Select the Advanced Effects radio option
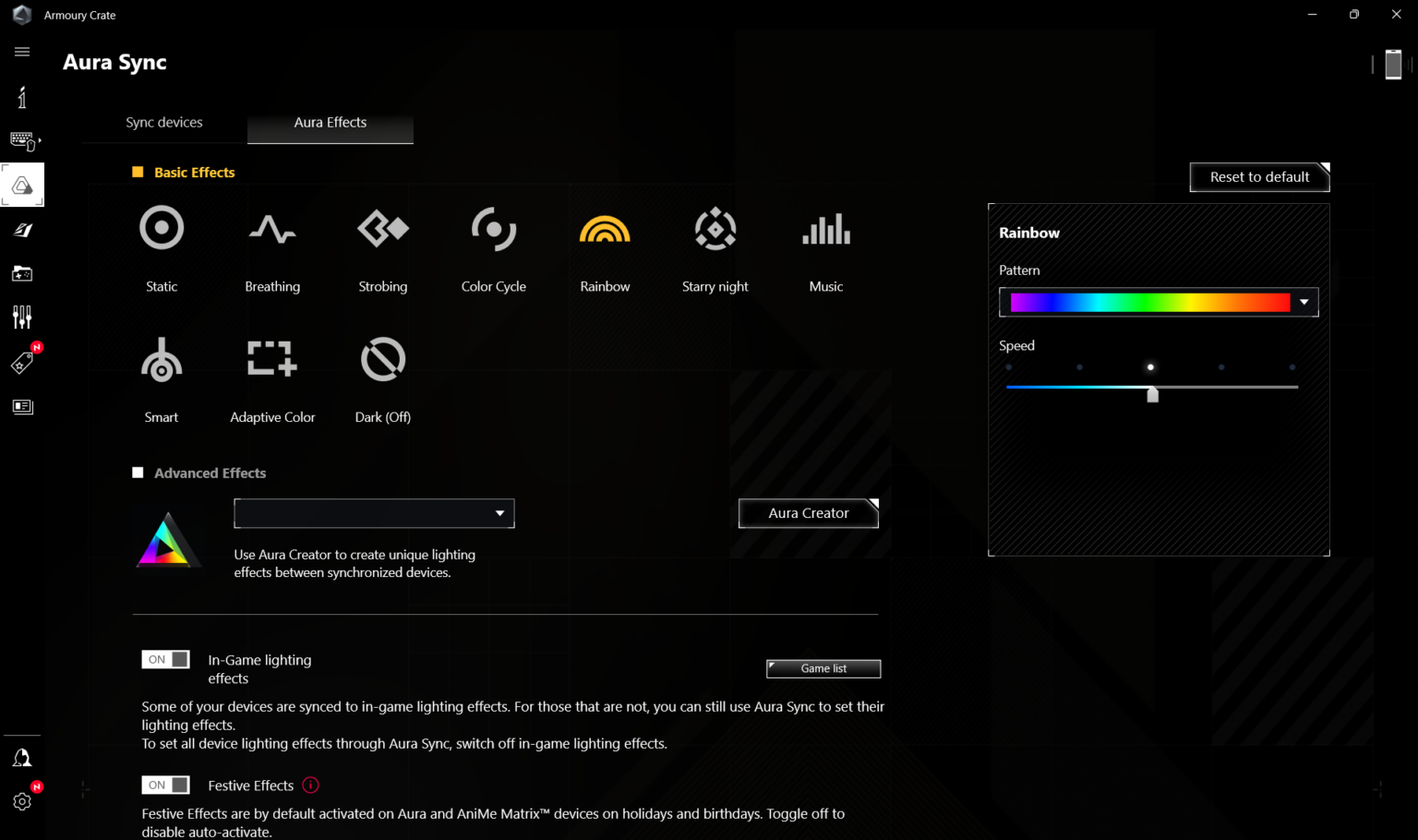The width and height of the screenshot is (1418, 840). [138, 473]
